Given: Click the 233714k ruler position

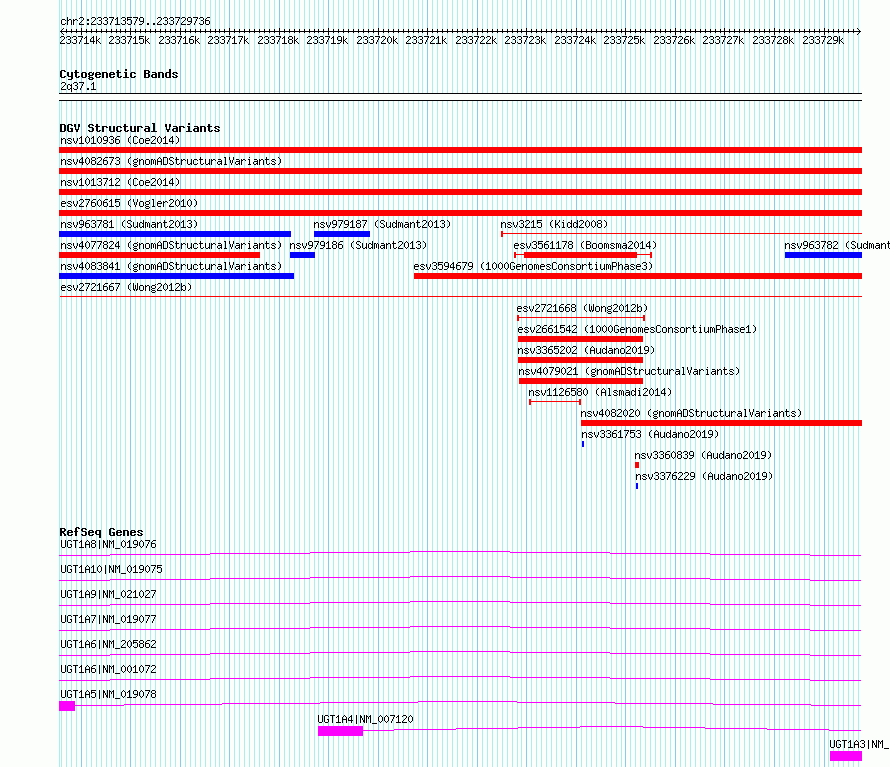Looking at the screenshot, I should (x=80, y=40).
